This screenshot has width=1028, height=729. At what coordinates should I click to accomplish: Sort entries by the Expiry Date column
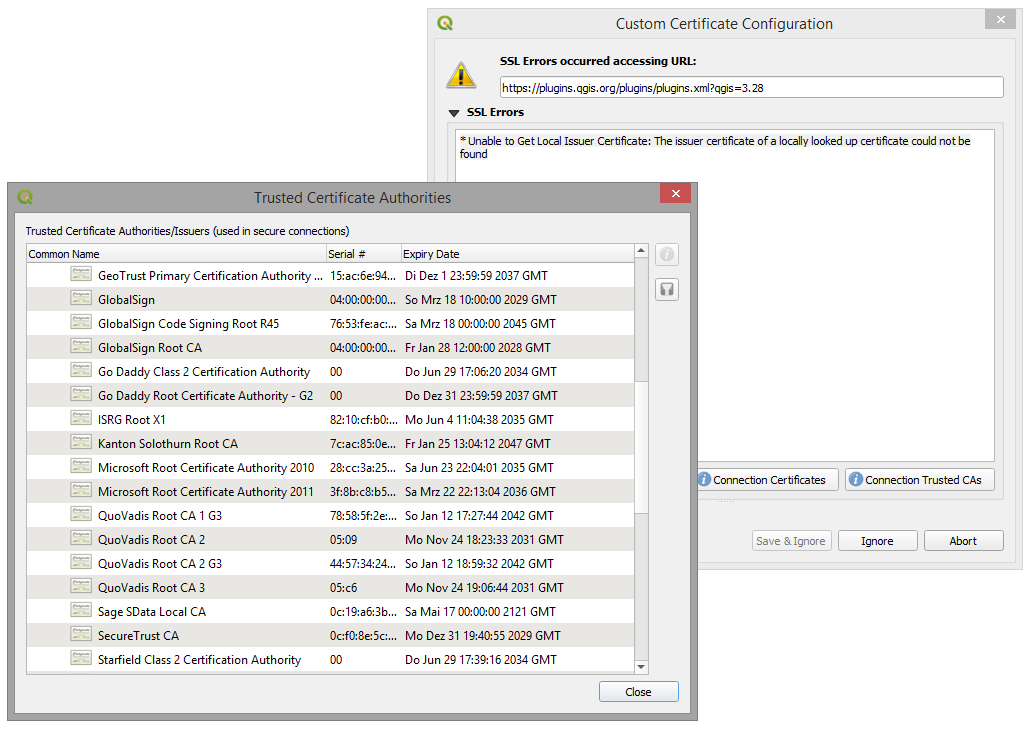436,253
